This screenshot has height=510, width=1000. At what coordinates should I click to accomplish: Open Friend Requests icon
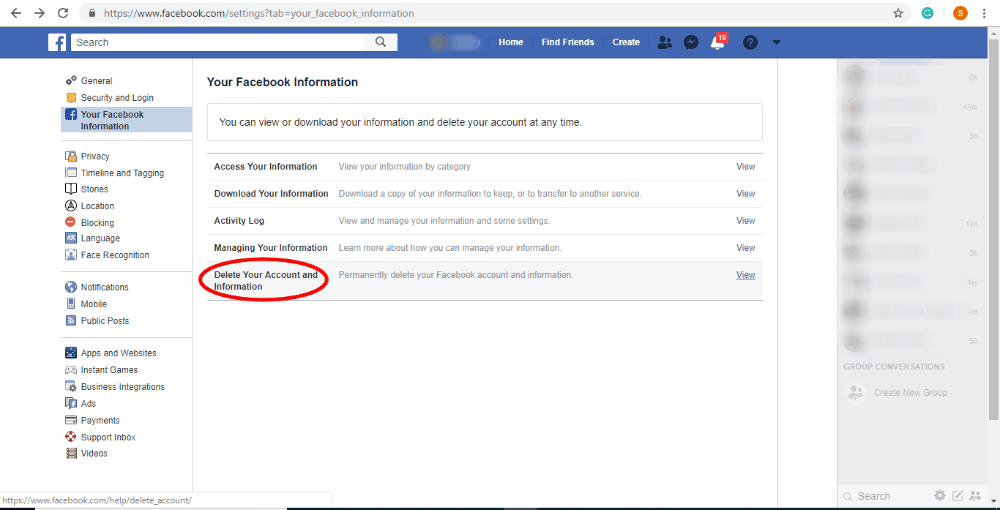click(665, 42)
